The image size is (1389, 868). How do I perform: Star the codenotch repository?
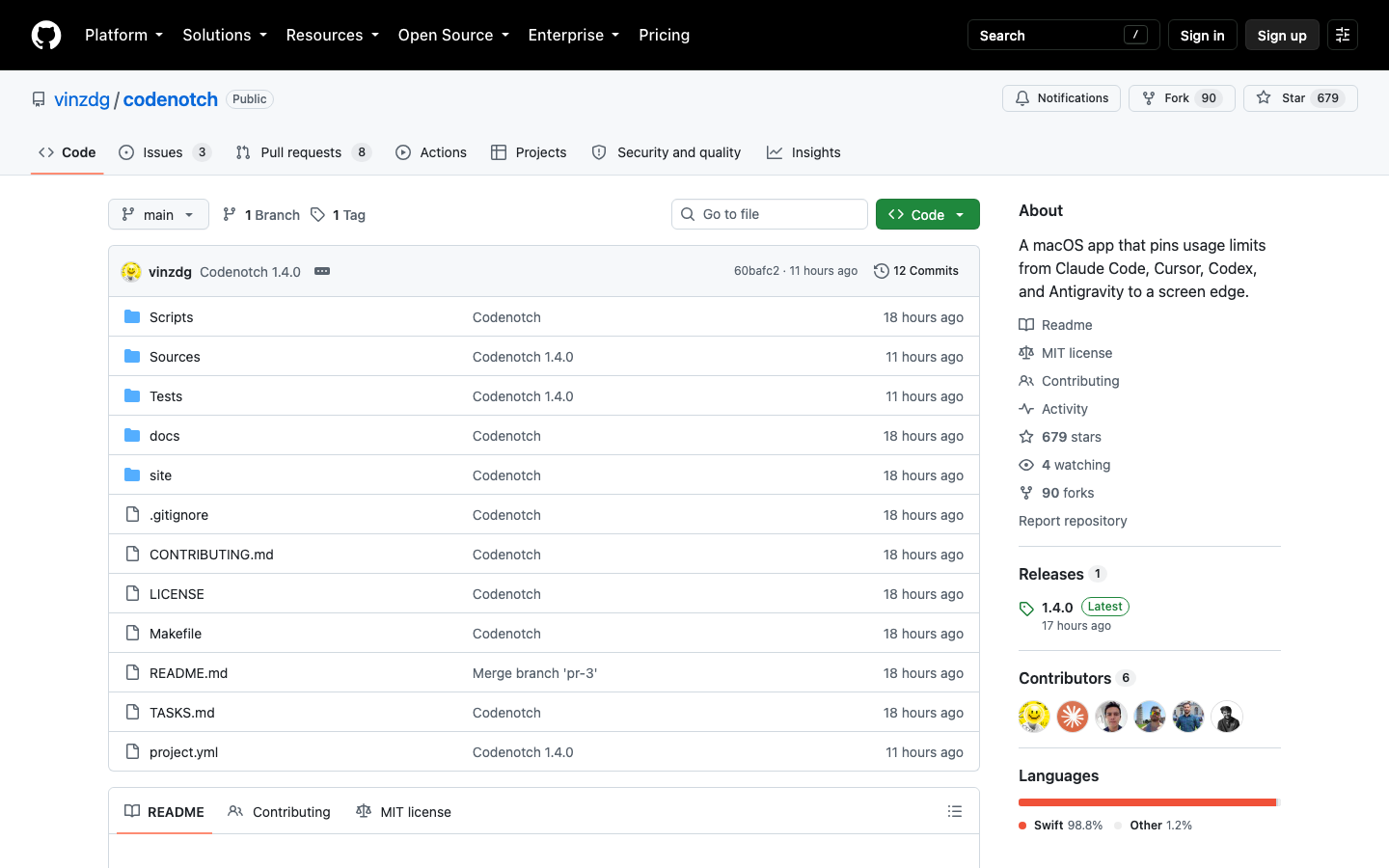(x=1300, y=98)
